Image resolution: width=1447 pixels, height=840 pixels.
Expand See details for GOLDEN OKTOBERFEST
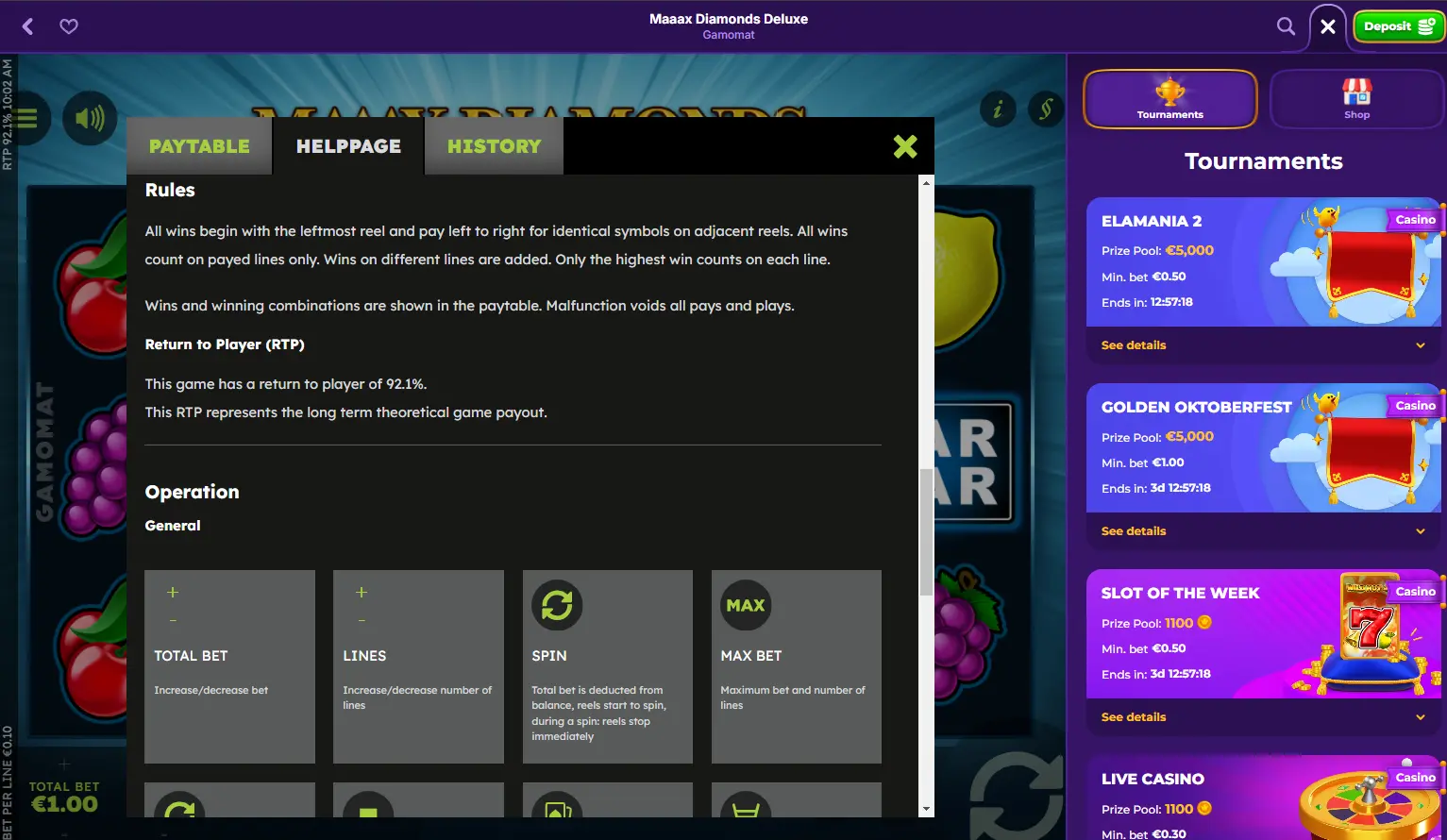click(x=1134, y=531)
